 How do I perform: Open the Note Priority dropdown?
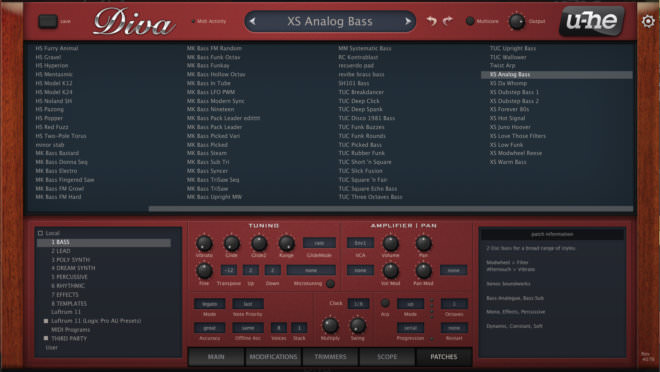click(248, 303)
